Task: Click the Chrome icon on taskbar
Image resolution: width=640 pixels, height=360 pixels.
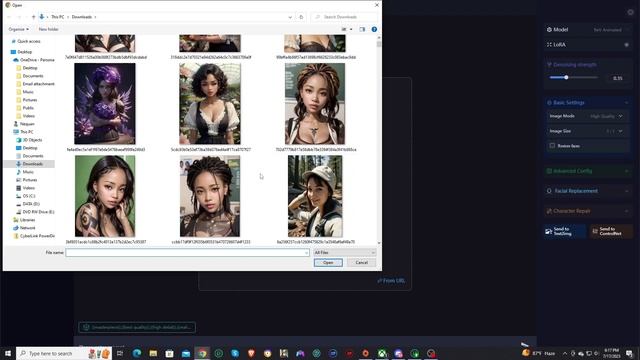Action: click(202, 353)
